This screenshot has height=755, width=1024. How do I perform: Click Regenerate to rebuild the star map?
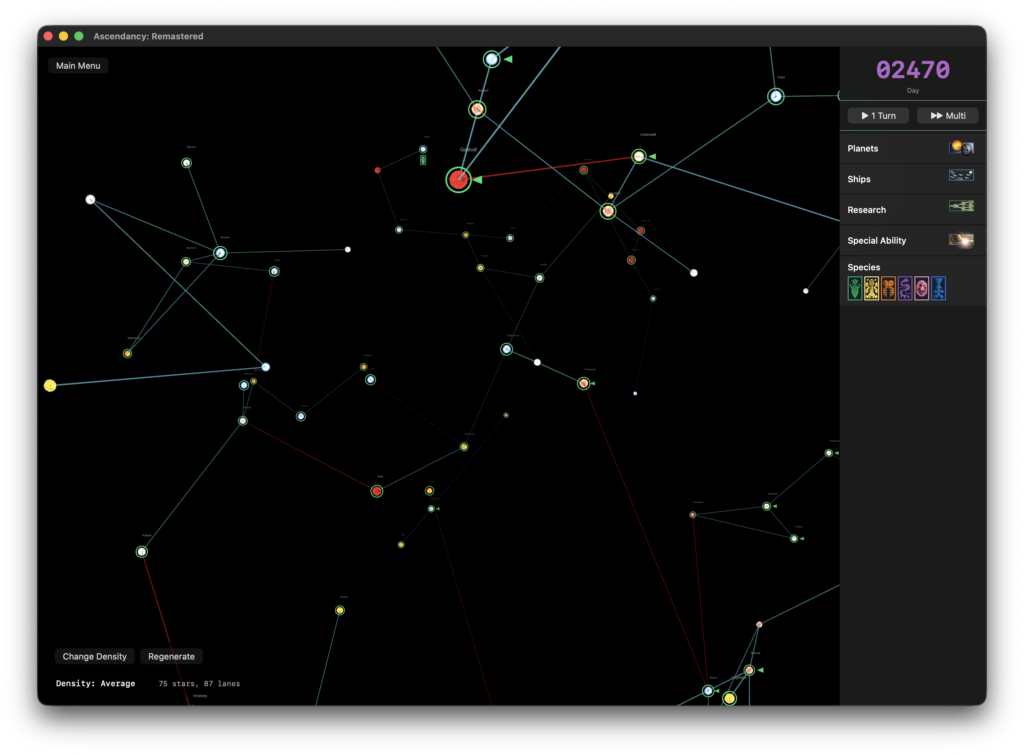(171, 656)
